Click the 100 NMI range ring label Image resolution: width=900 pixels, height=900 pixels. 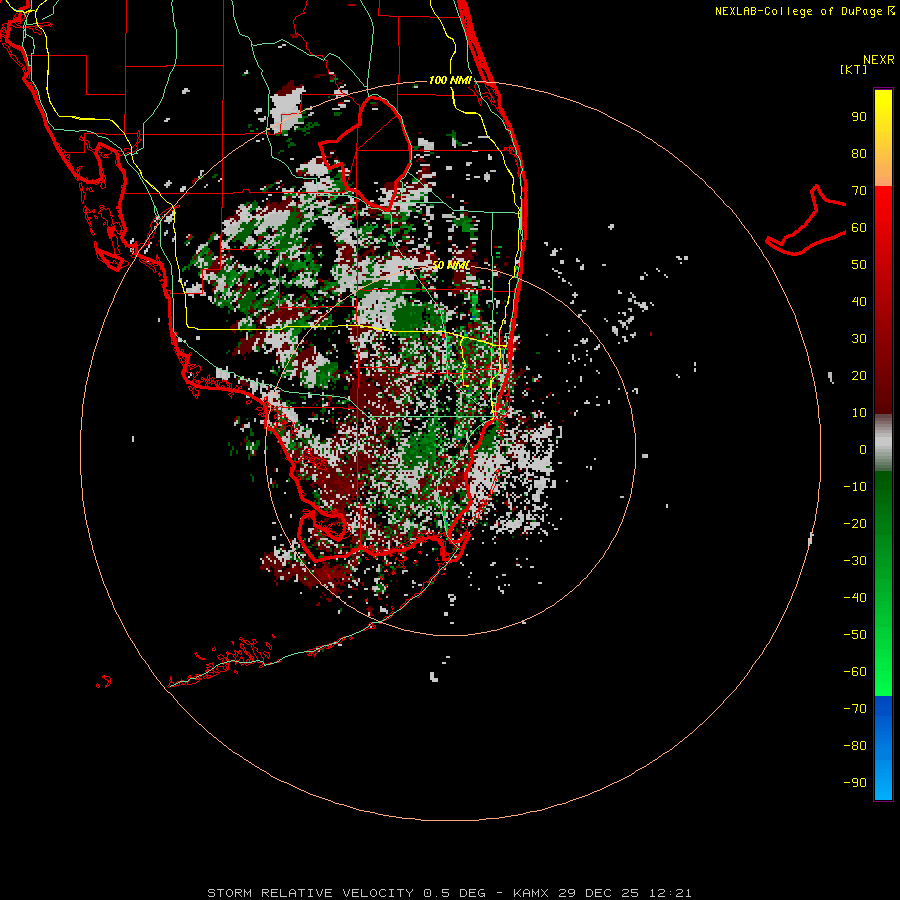coord(450,80)
